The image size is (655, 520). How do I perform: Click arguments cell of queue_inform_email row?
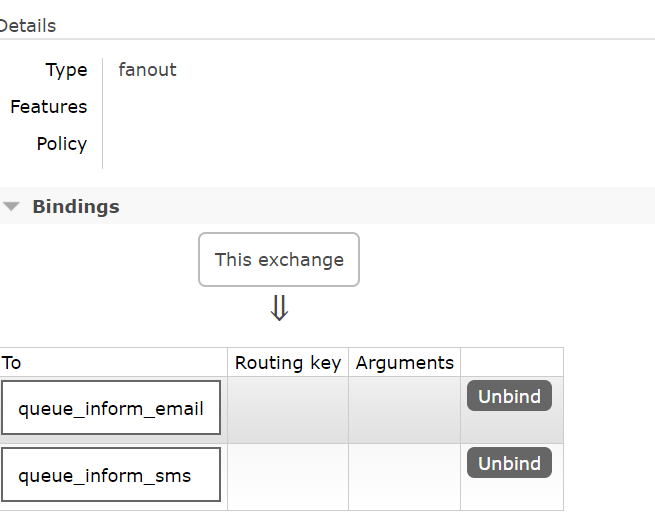404,410
